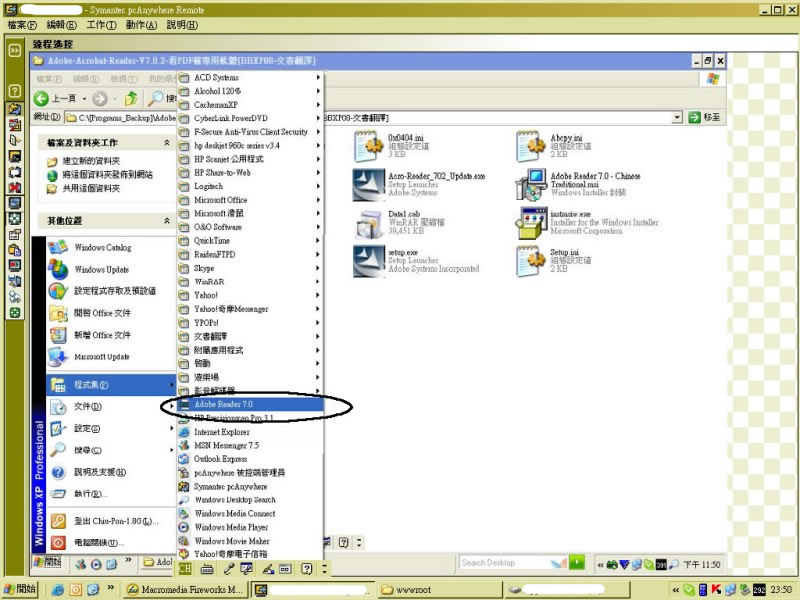Open Yahoo!奇摩Messenger program folder
800x600 pixels.
pyautogui.click(x=250, y=309)
